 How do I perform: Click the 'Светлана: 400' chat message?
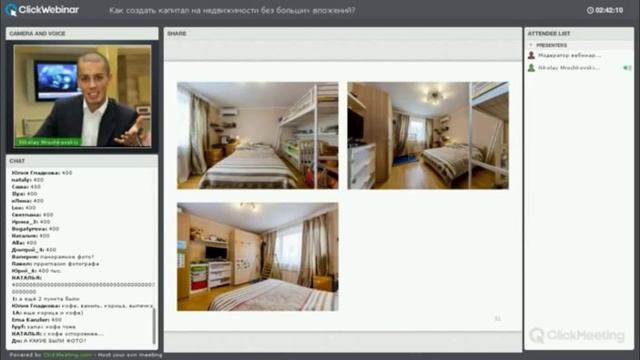33,215
